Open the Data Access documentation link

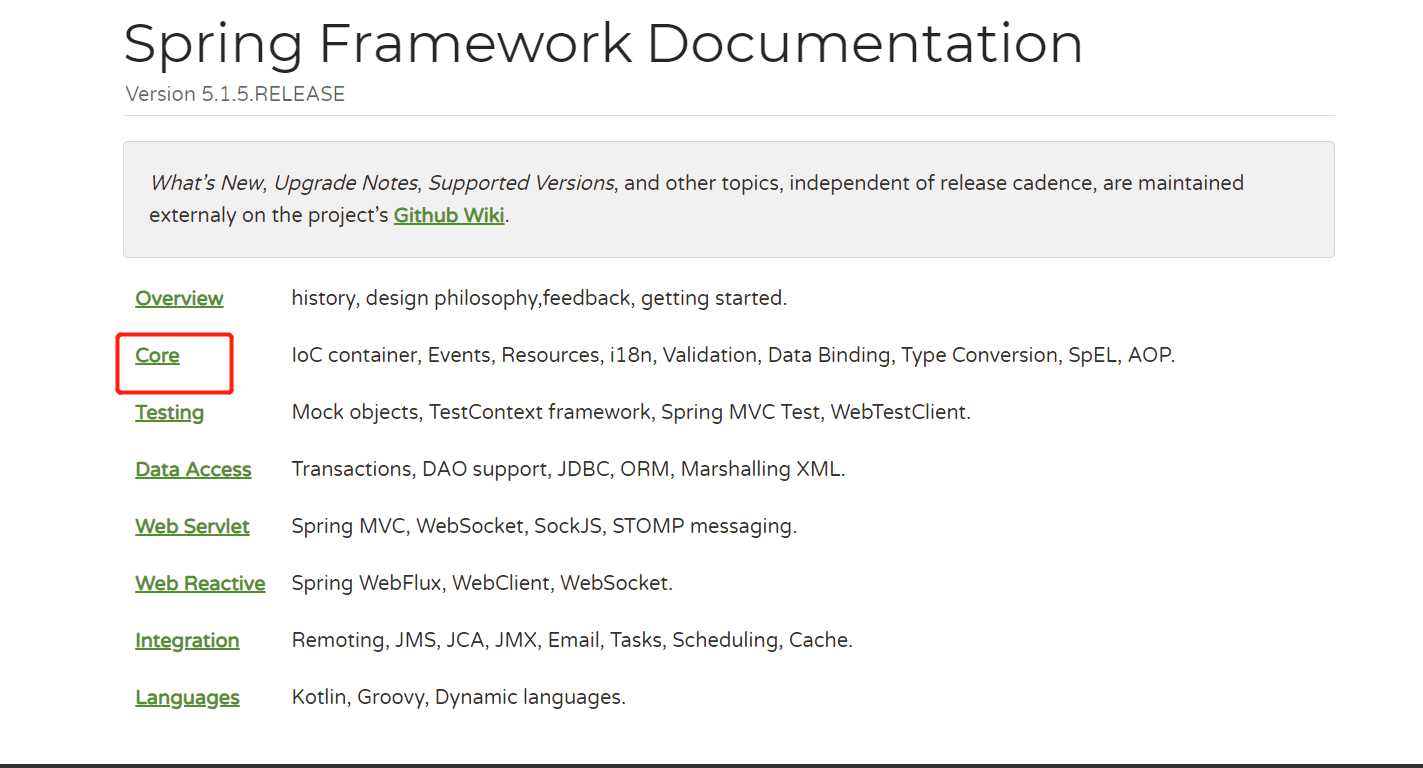click(x=193, y=469)
